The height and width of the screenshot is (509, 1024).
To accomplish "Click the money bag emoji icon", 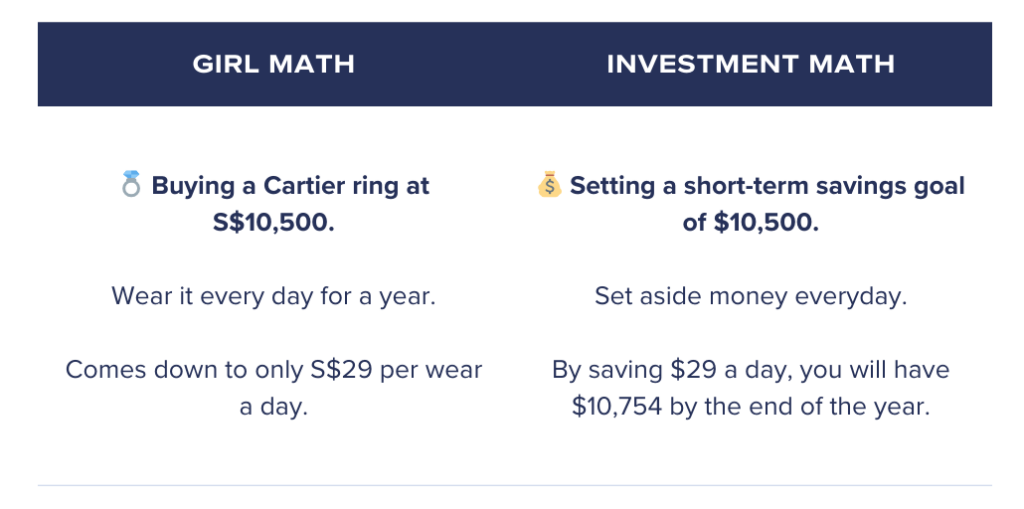I will pyautogui.click(x=549, y=184).
